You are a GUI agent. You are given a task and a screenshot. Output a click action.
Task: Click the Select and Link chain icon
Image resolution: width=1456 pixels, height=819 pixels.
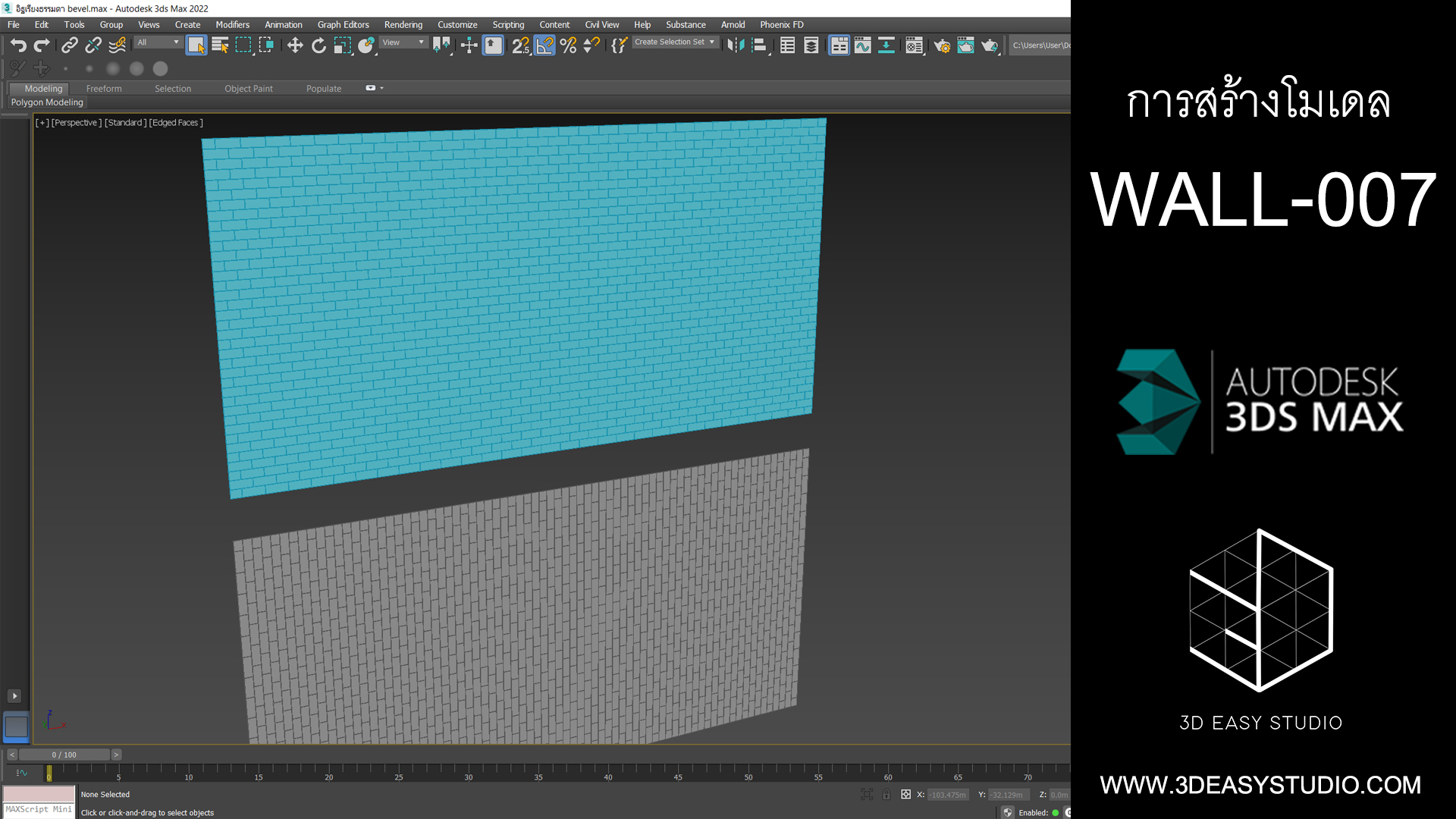coord(69,45)
